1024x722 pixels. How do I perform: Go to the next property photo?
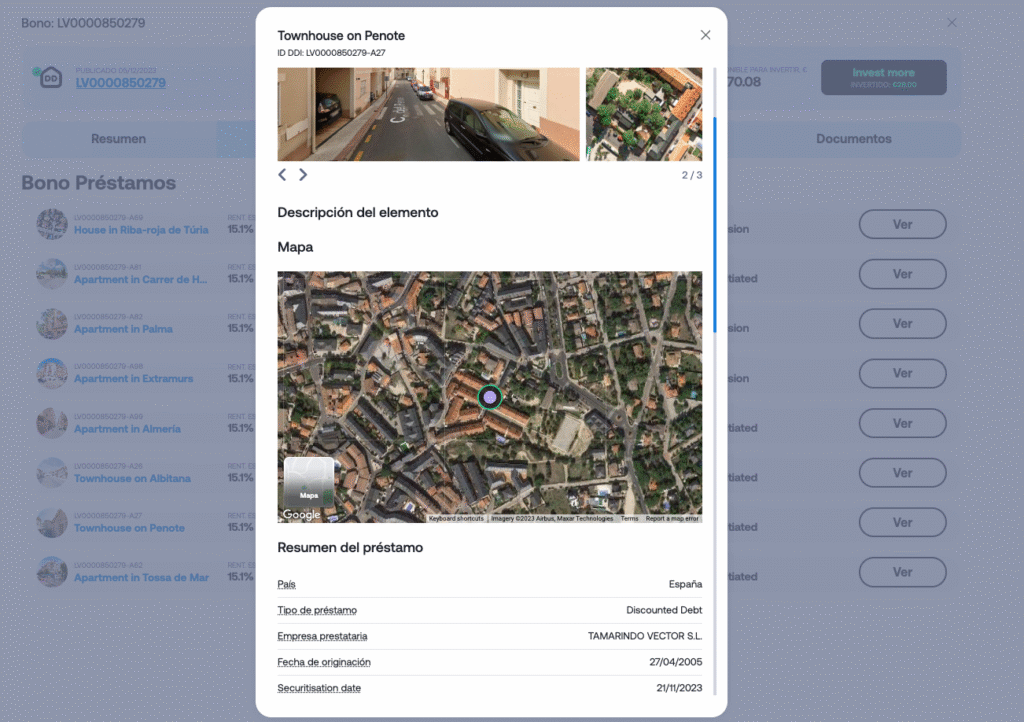303,175
